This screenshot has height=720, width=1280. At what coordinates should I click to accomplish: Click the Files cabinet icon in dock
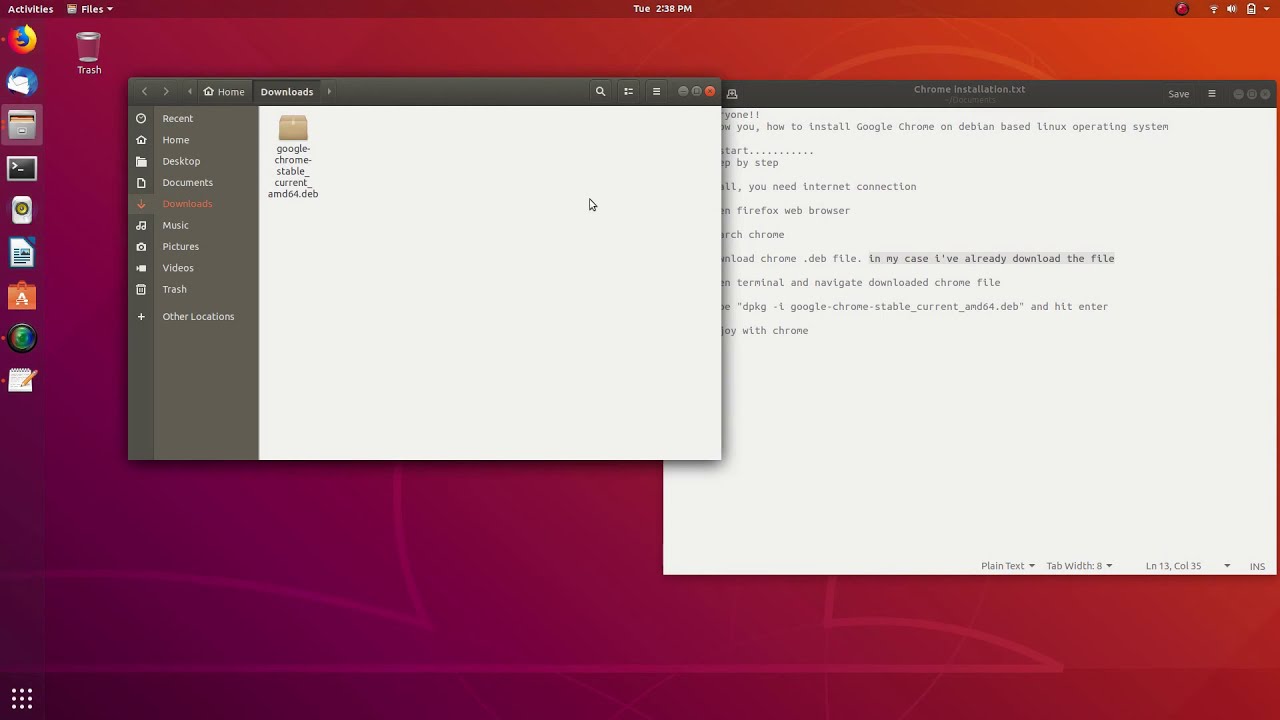tap(22, 126)
